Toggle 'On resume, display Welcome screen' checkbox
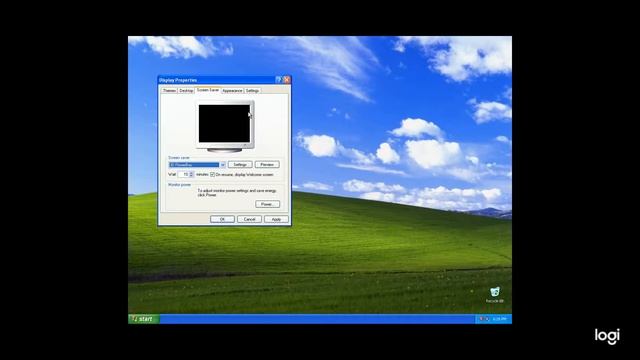The height and width of the screenshot is (360, 640). click(x=212, y=174)
